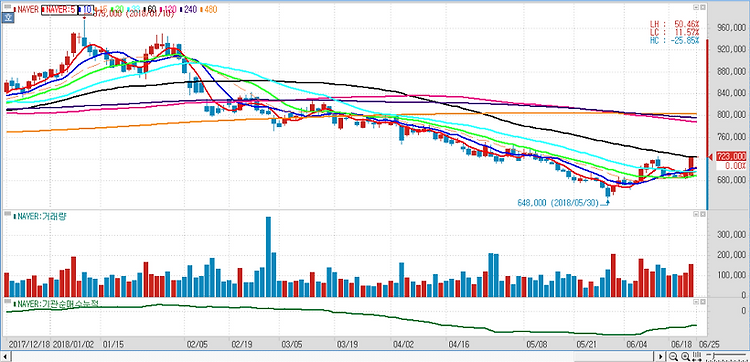Click the 920,000 price axis label

point(732,49)
